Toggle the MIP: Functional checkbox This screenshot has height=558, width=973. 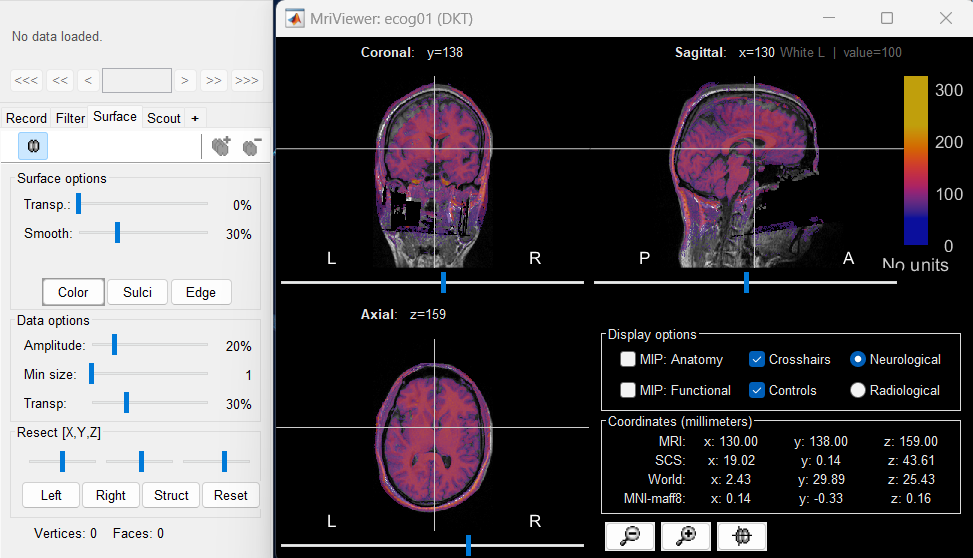[628, 390]
